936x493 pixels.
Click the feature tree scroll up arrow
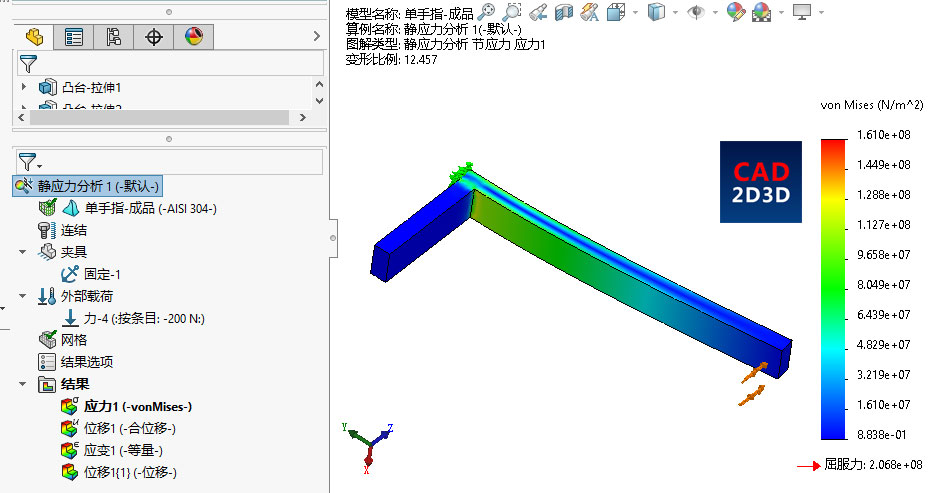pyautogui.click(x=319, y=85)
